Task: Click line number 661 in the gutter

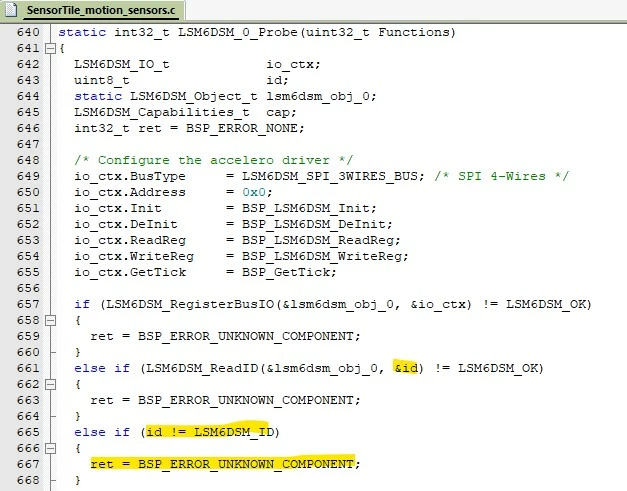Action: pyautogui.click(x=28, y=368)
